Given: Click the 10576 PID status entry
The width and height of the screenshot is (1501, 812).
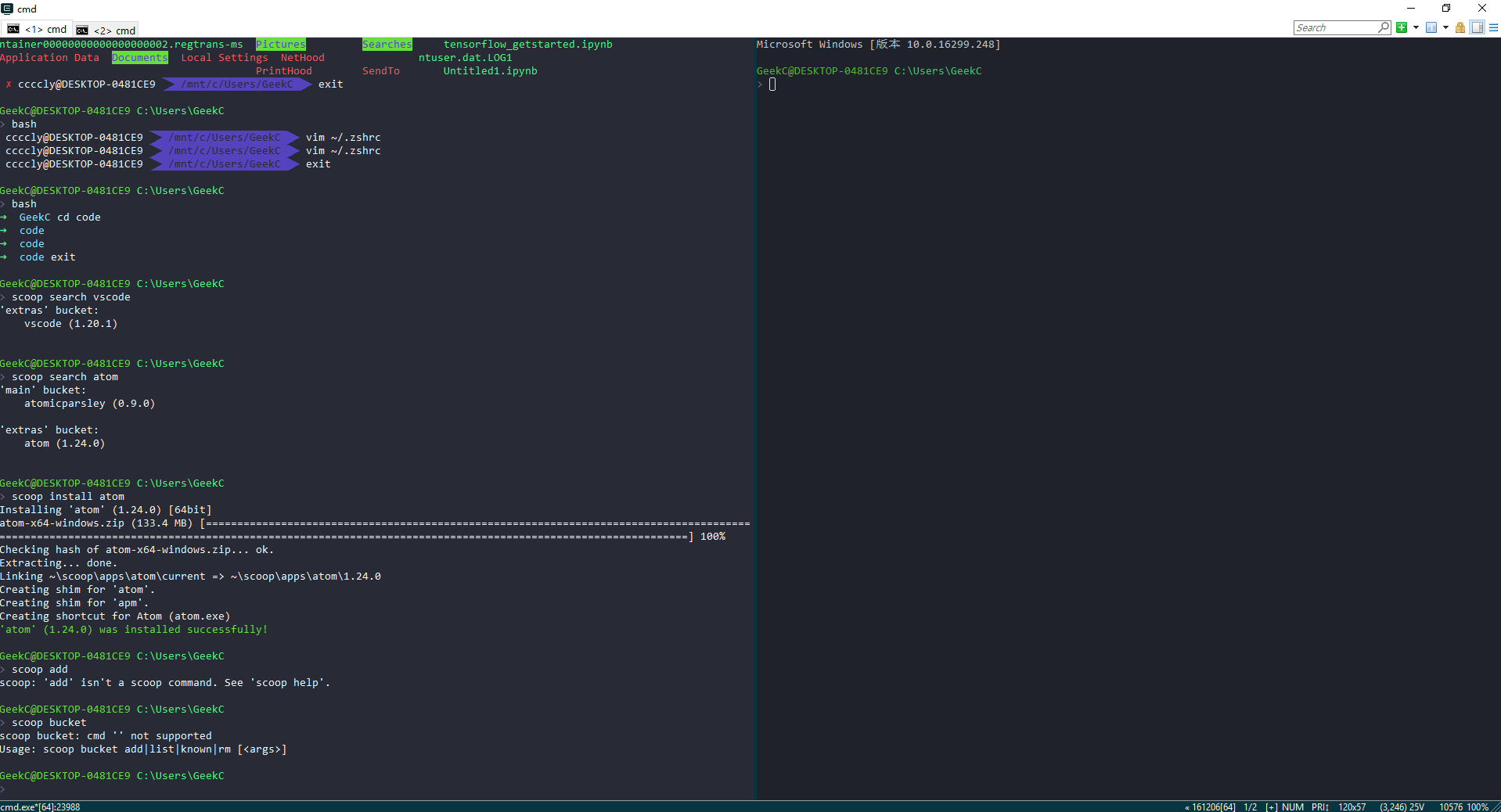Looking at the screenshot, I should tap(1451, 807).
